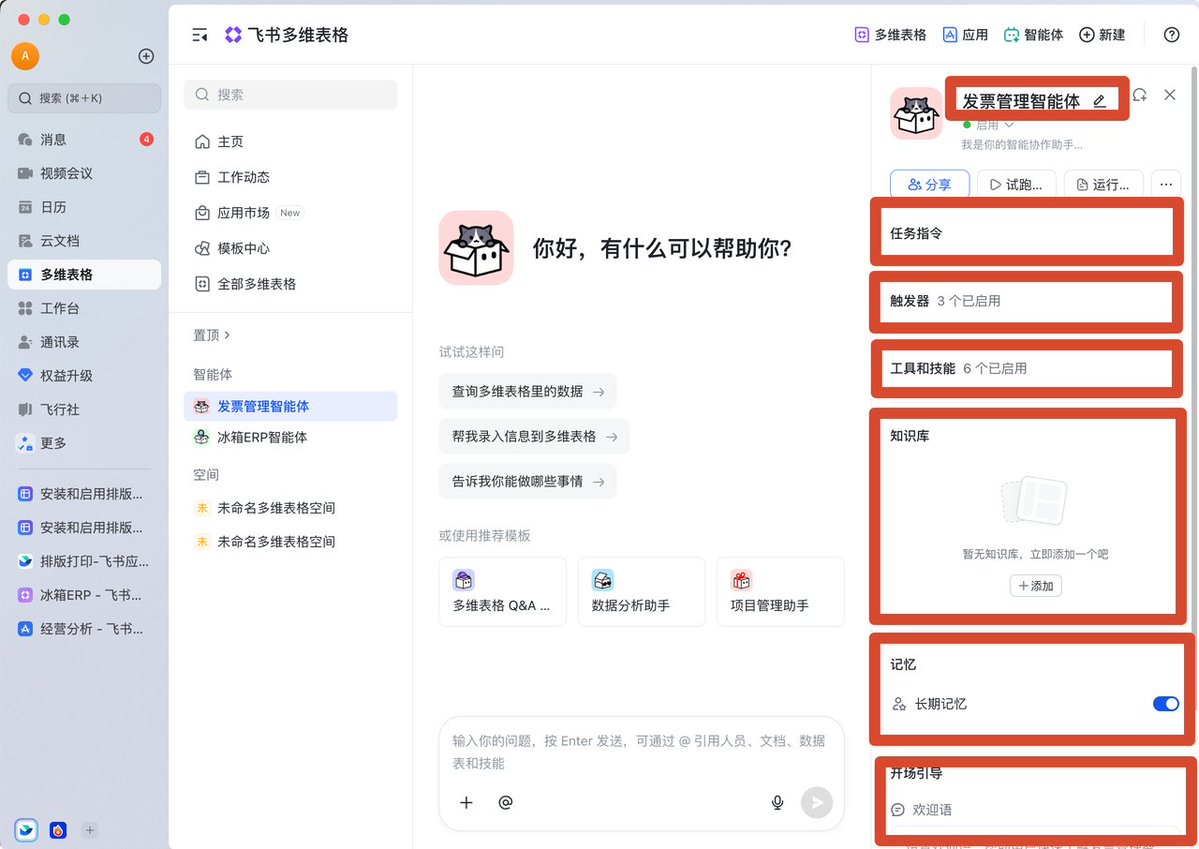
Task: Open 工作动态 in navigation
Action: 291,177
